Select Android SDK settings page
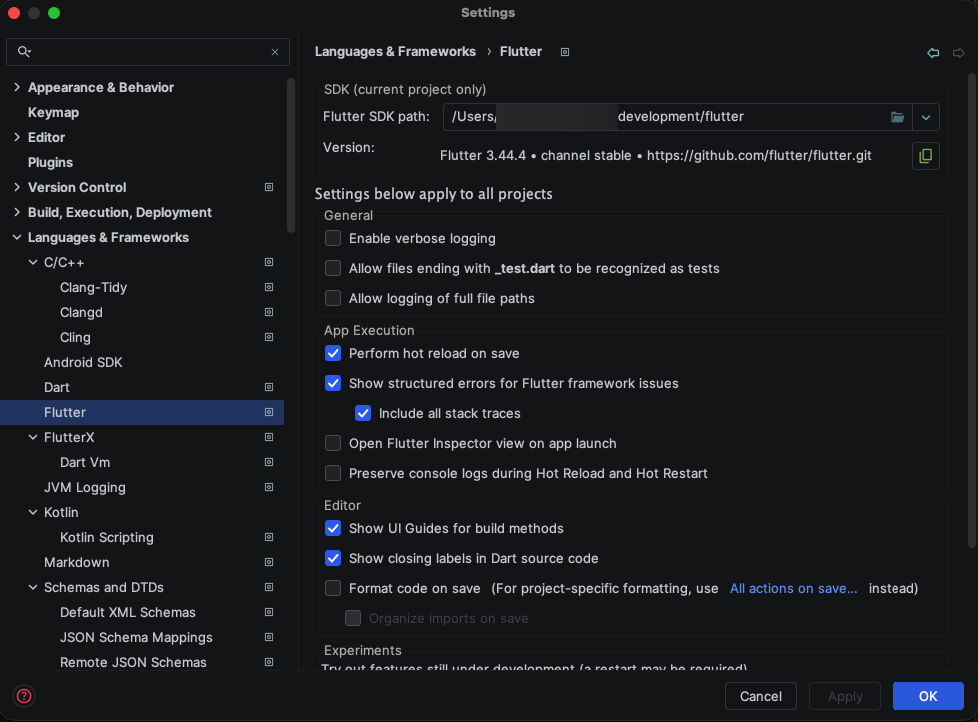The width and height of the screenshot is (978, 722). click(83, 362)
